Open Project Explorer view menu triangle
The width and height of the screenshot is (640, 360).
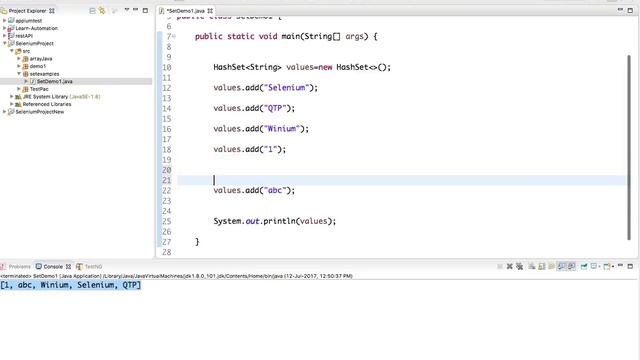coord(127,10)
